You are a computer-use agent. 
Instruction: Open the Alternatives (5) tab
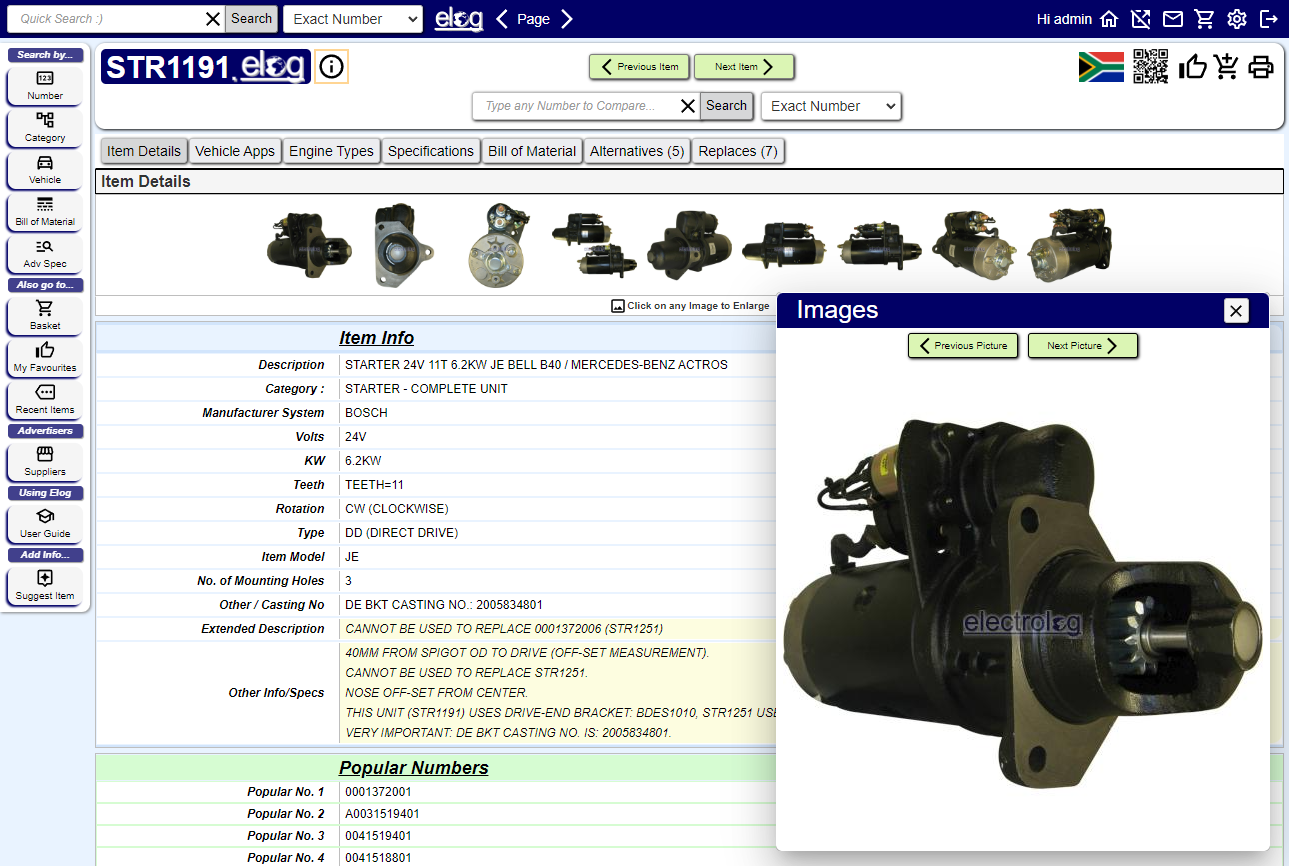tap(636, 151)
